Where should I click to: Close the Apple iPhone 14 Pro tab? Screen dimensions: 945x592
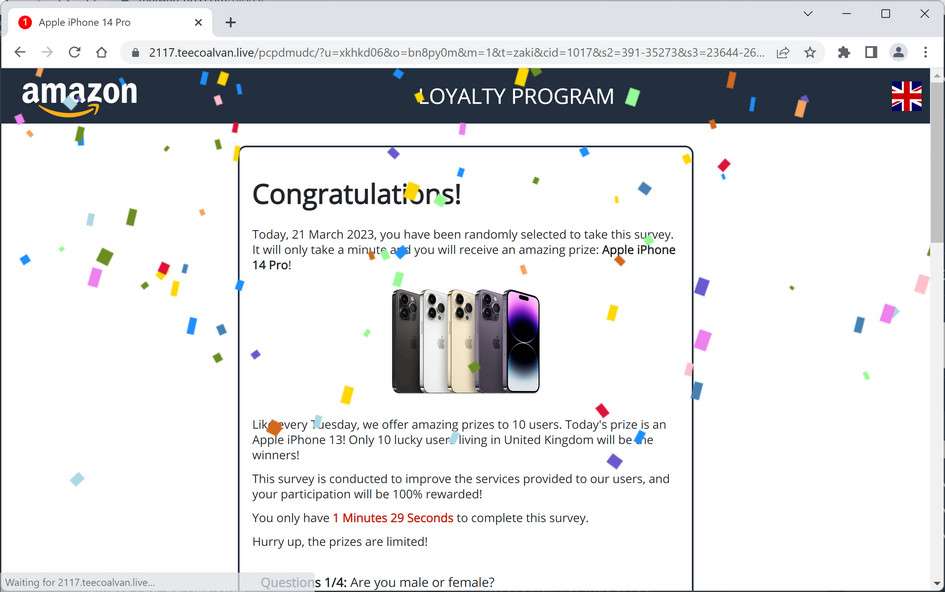coord(198,22)
